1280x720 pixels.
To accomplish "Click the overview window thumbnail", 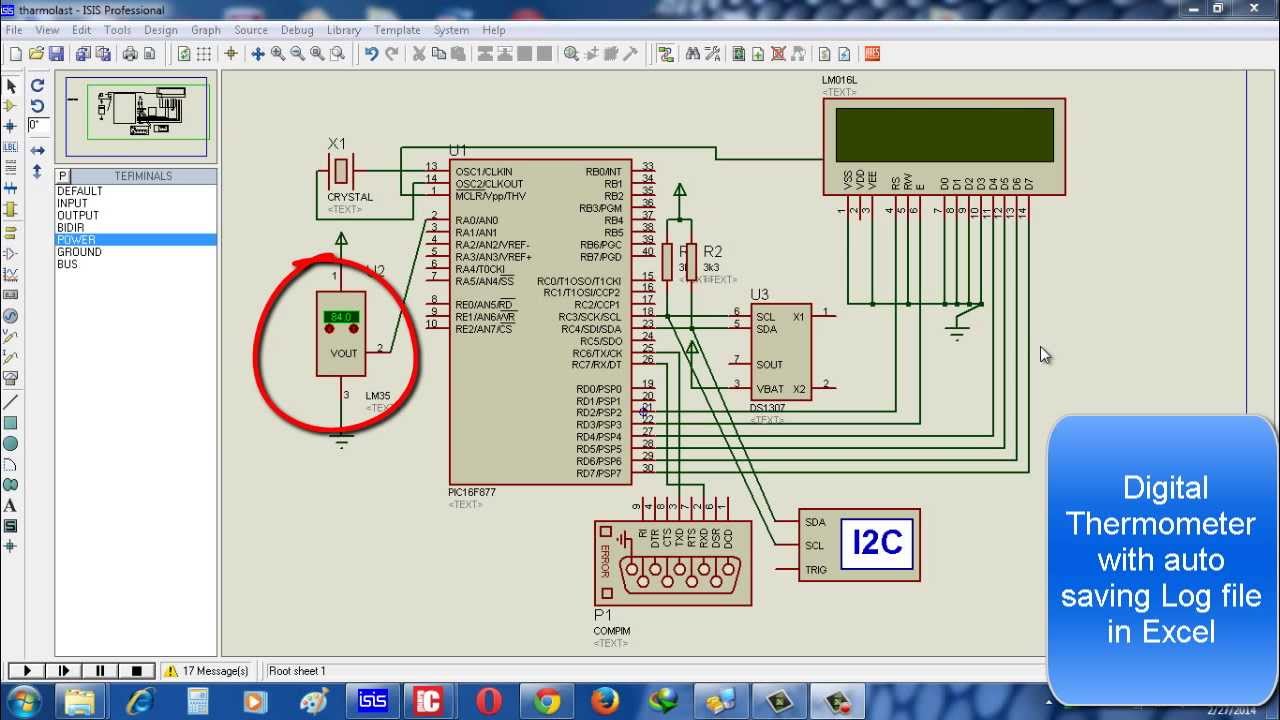I will point(137,116).
